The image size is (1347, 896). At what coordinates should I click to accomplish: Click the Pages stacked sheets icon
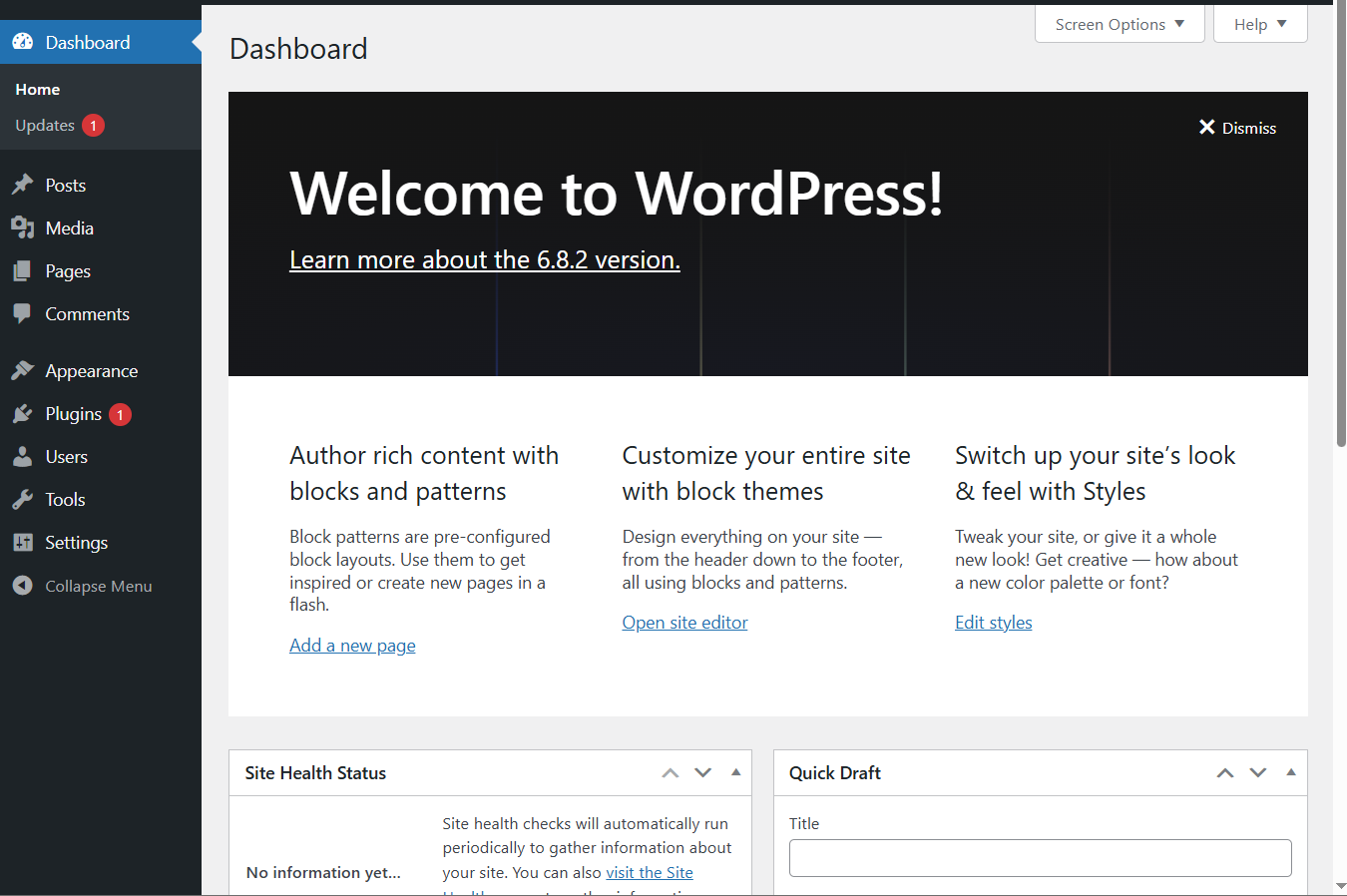[x=22, y=270]
